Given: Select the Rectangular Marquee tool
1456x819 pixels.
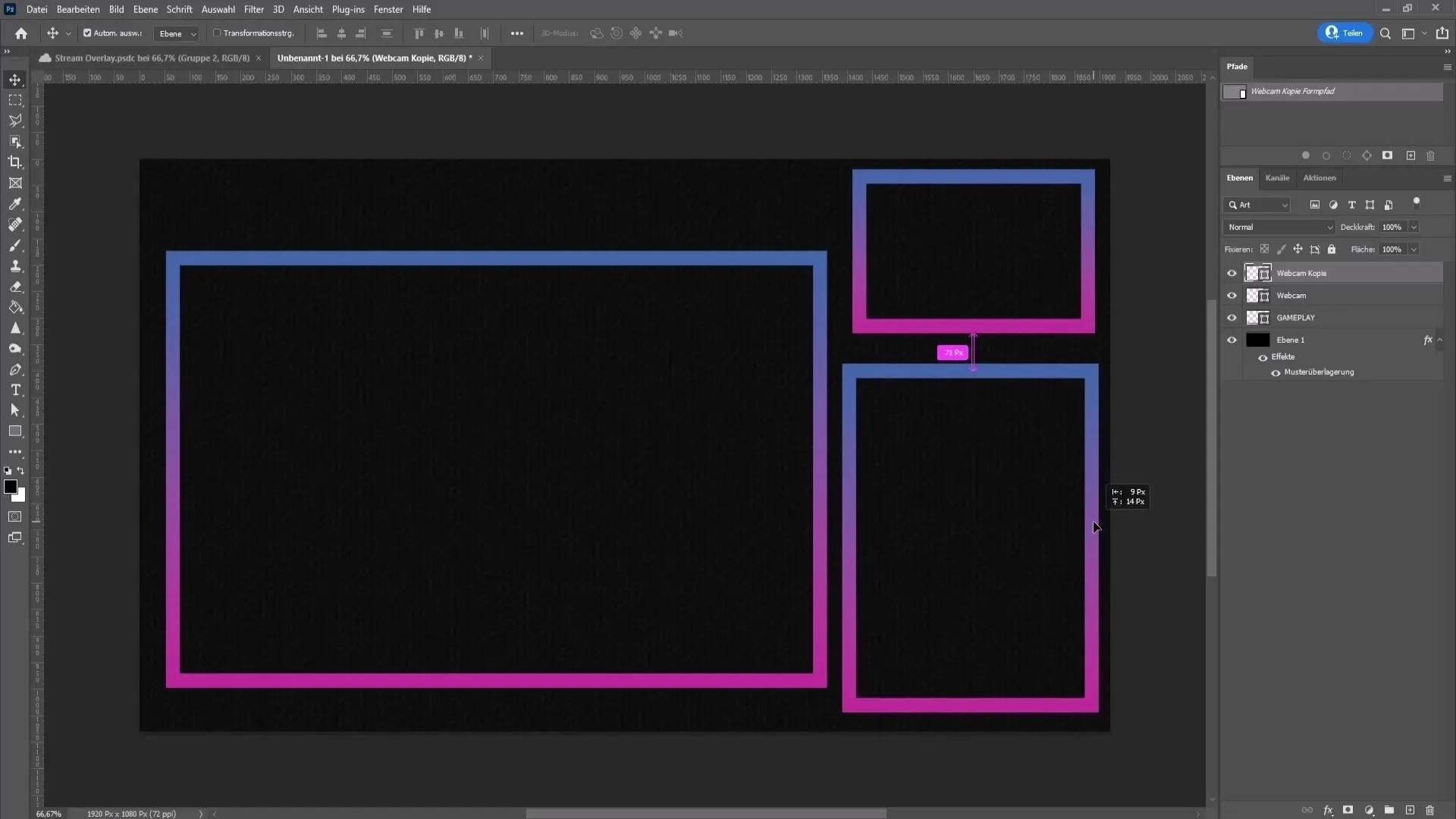Looking at the screenshot, I should click(x=15, y=100).
